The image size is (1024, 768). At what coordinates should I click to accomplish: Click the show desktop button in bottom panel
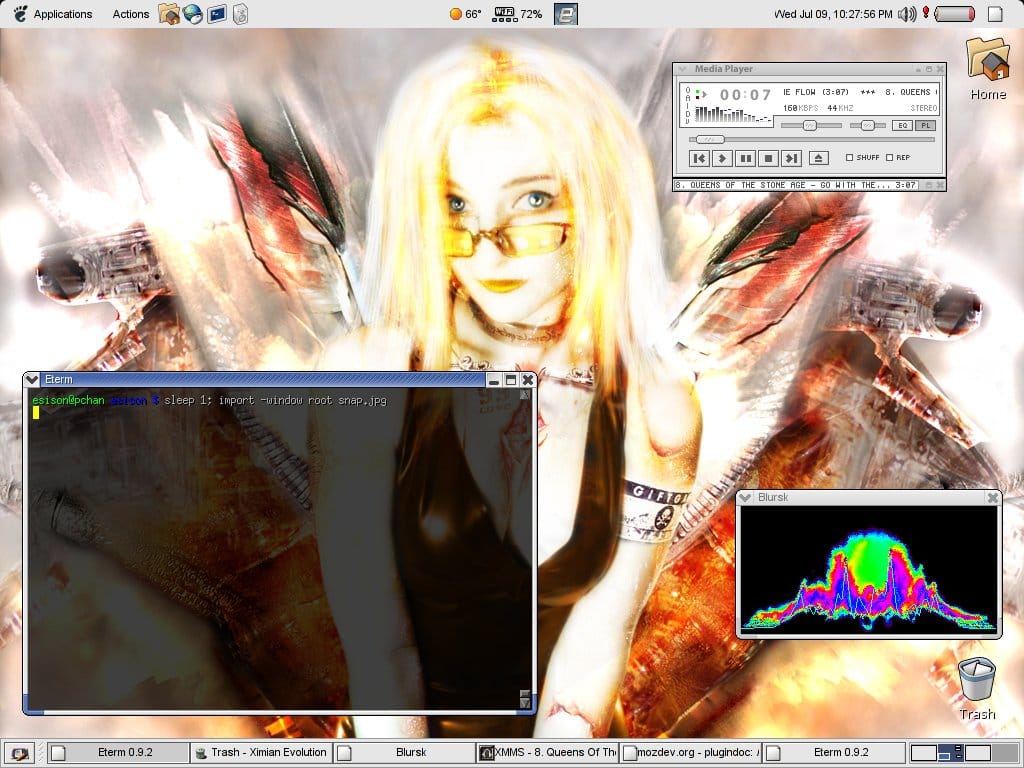coord(19,753)
